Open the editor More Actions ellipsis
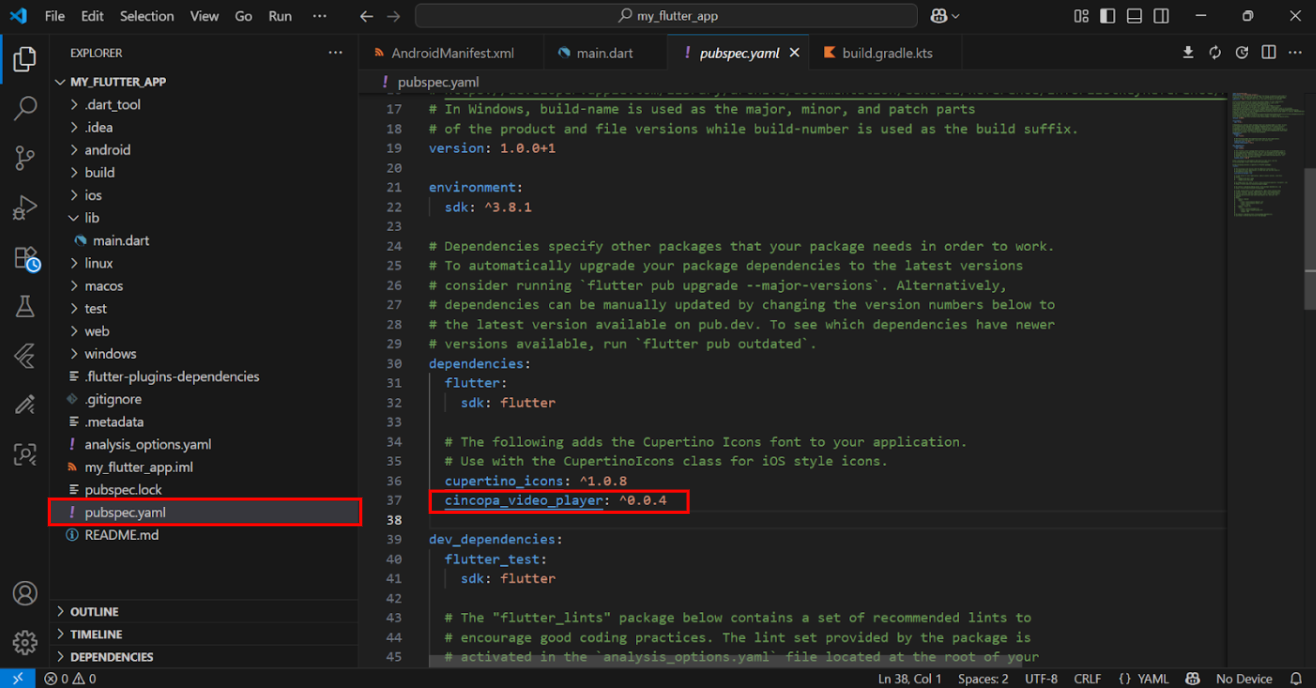This screenshot has height=688, width=1316. [1295, 53]
